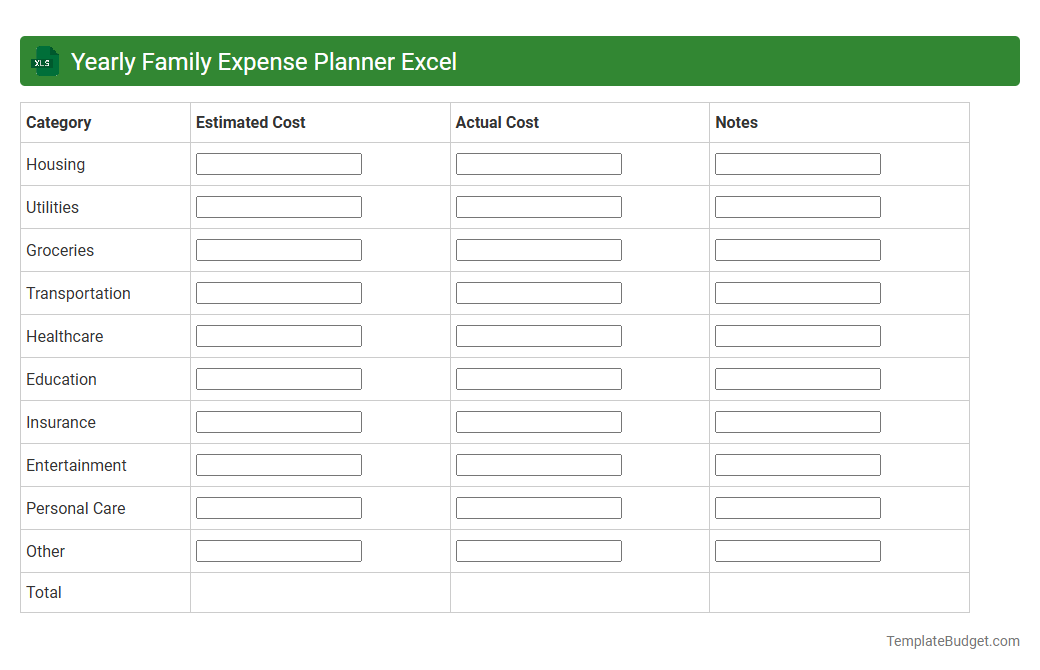This screenshot has width=1040, height=670.
Task: Click the Groceries actual cost field
Action: pos(538,249)
